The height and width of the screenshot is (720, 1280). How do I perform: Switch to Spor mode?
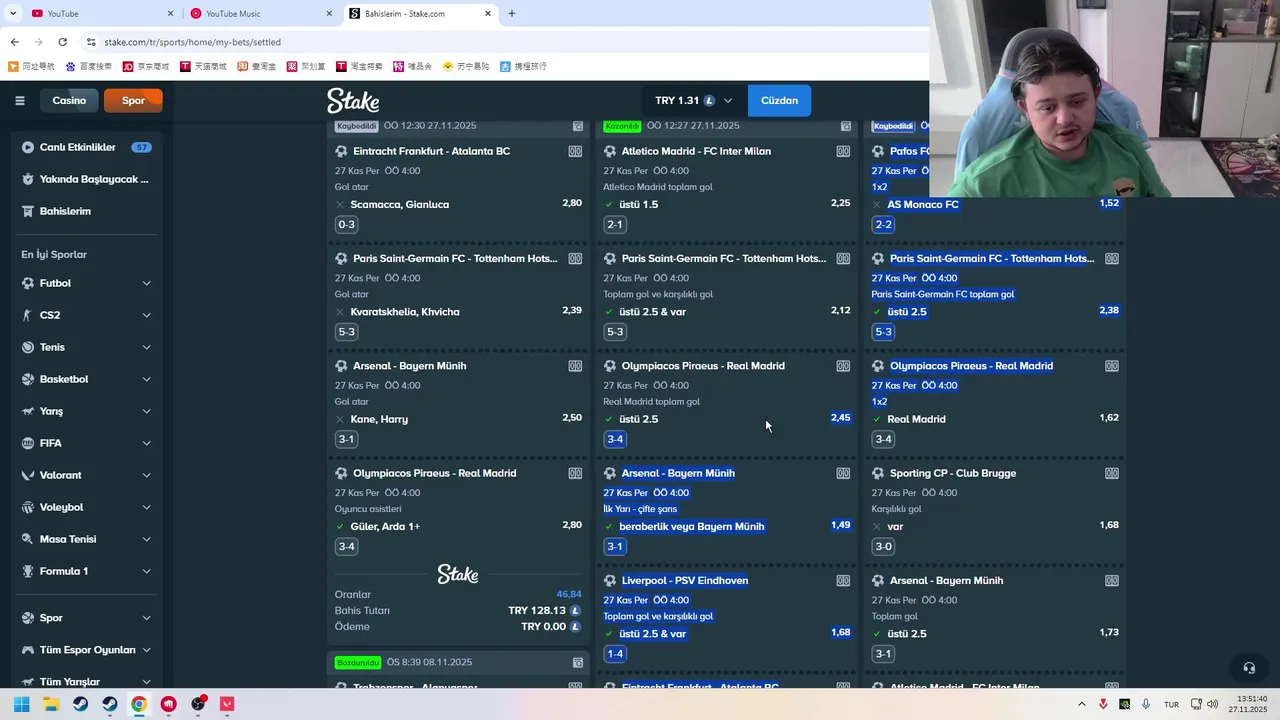[x=133, y=100]
